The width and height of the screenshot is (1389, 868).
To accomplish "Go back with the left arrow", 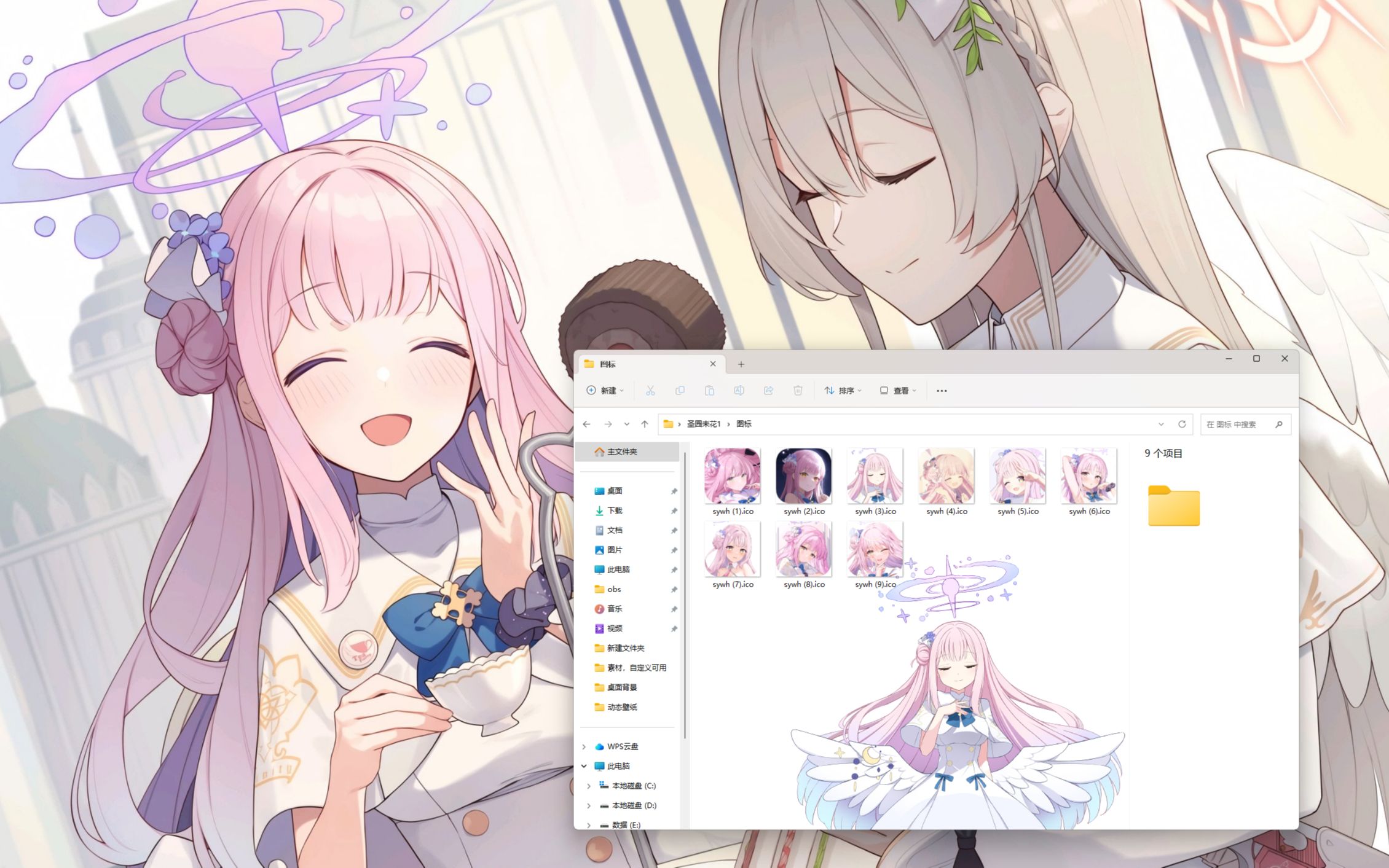I will pyautogui.click(x=586, y=424).
